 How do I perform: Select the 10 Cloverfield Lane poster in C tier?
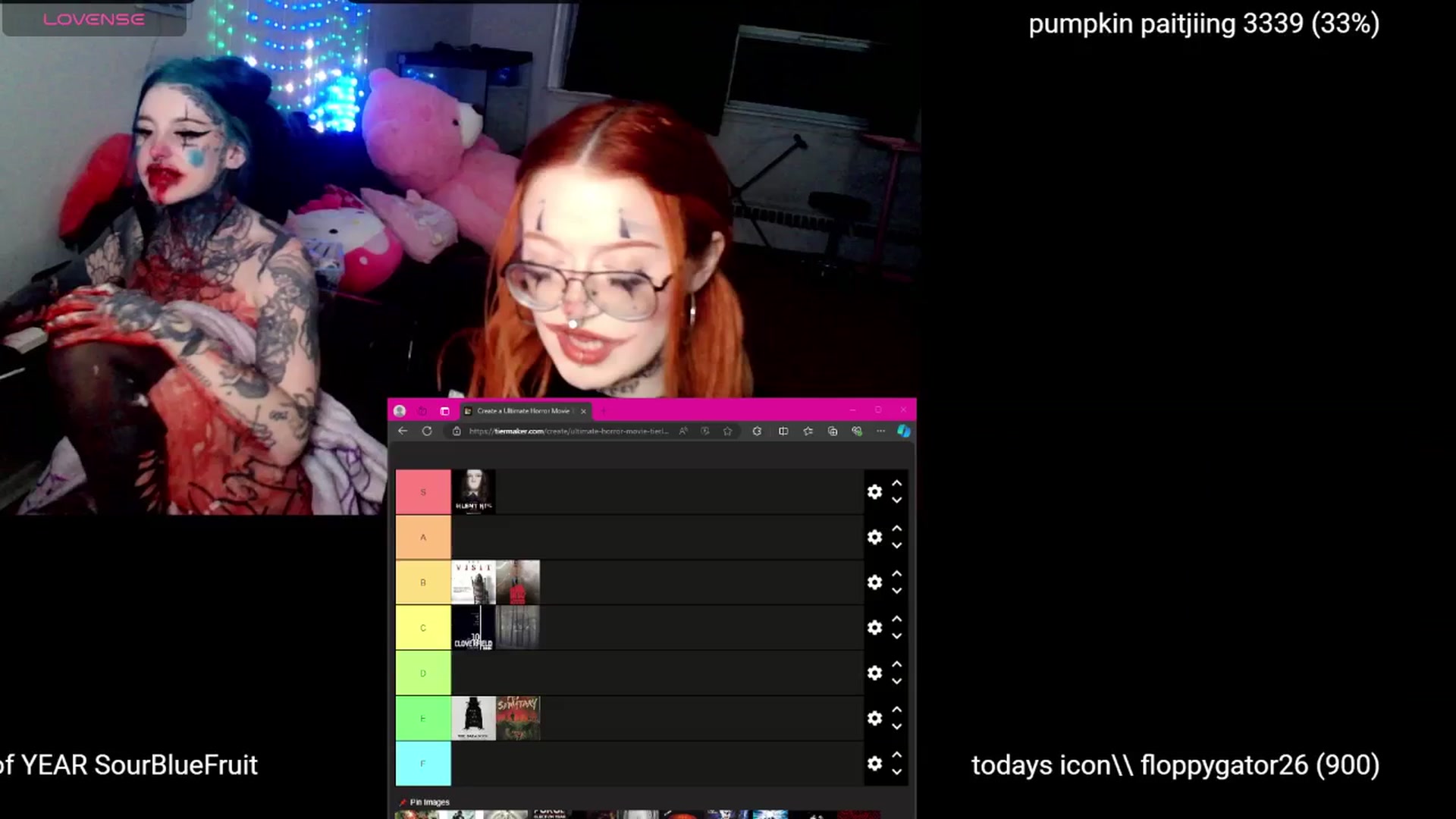[x=473, y=628]
